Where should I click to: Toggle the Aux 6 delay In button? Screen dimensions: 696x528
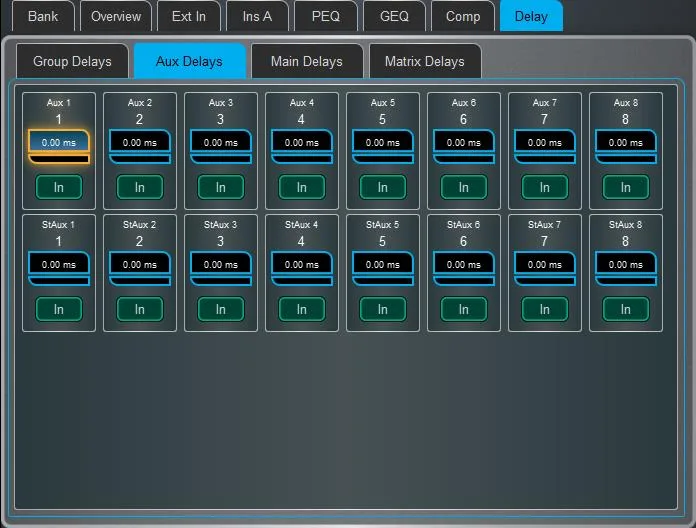click(x=464, y=187)
